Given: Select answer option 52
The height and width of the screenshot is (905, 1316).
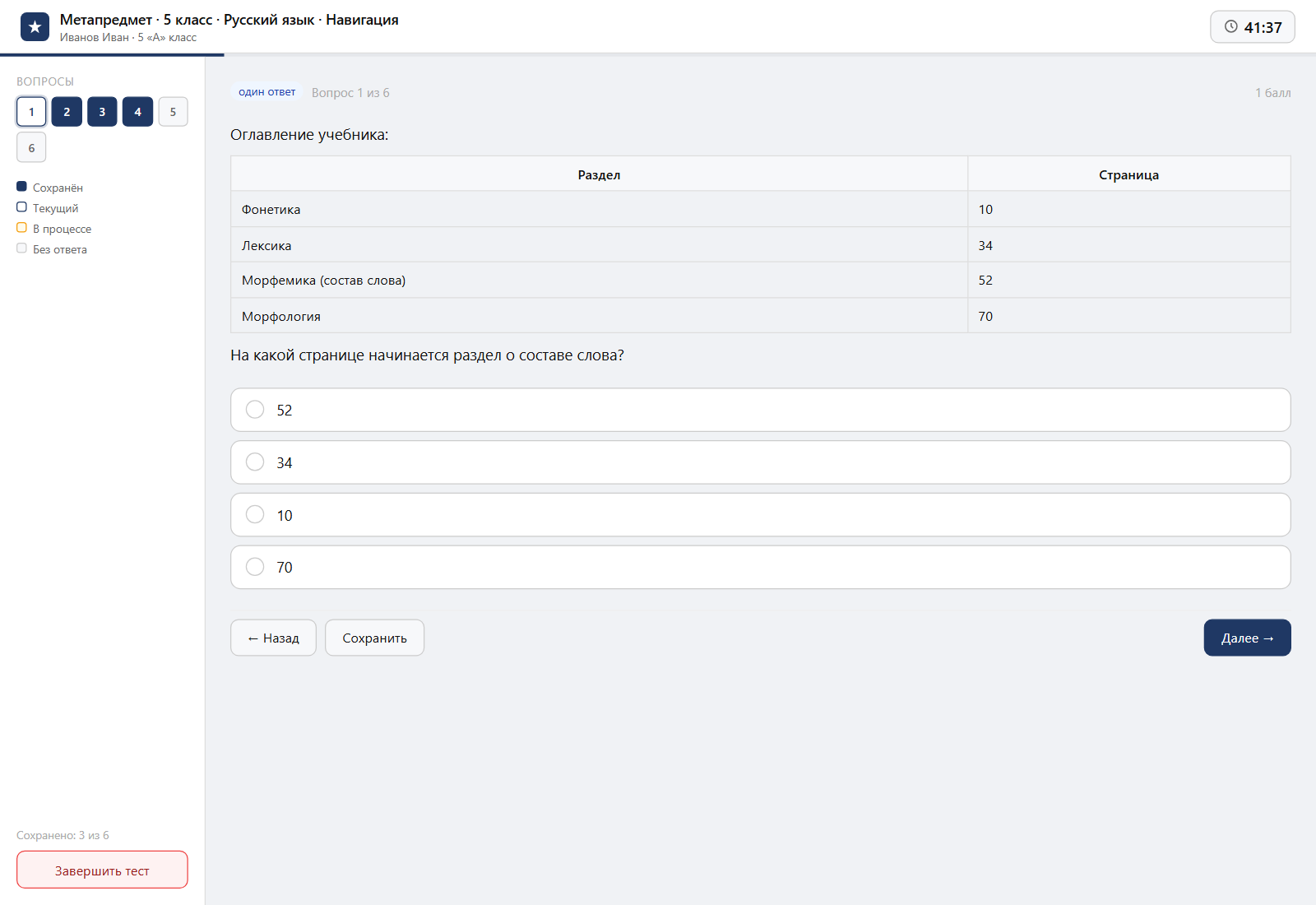Looking at the screenshot, I should [760, 410].
